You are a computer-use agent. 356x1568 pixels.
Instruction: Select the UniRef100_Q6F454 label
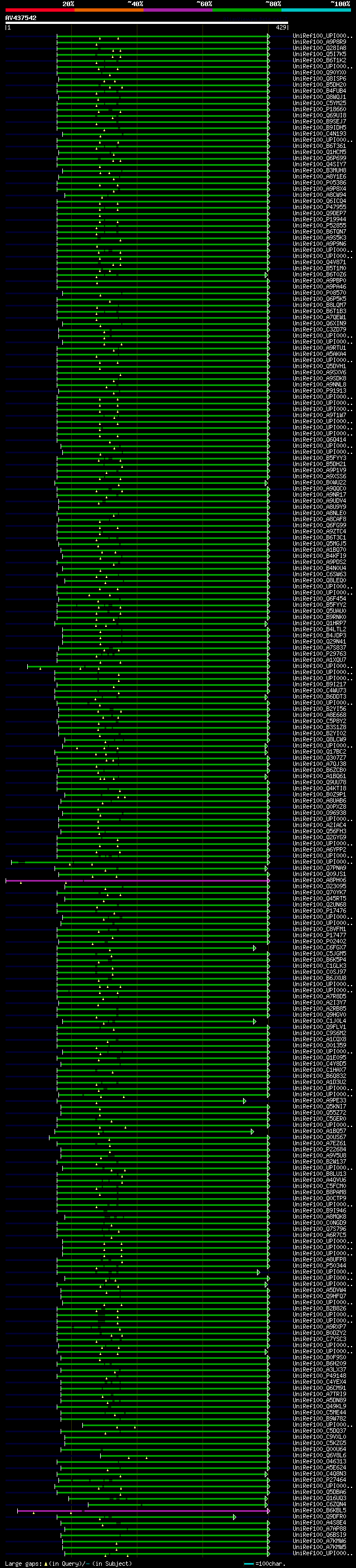319,599
